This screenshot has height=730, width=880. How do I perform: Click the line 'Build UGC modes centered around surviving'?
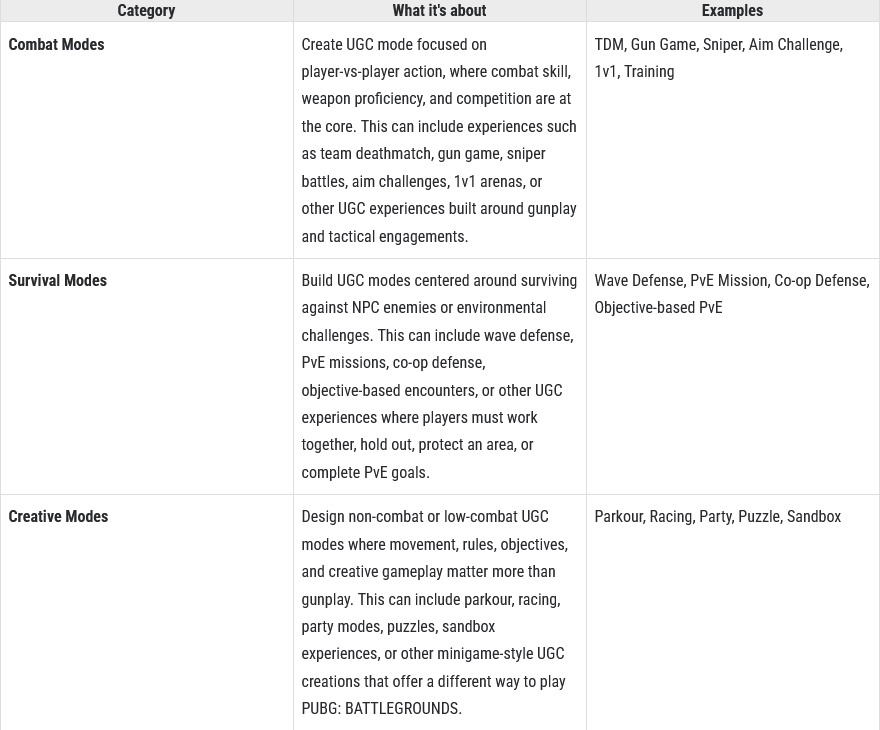click(439, 281)
